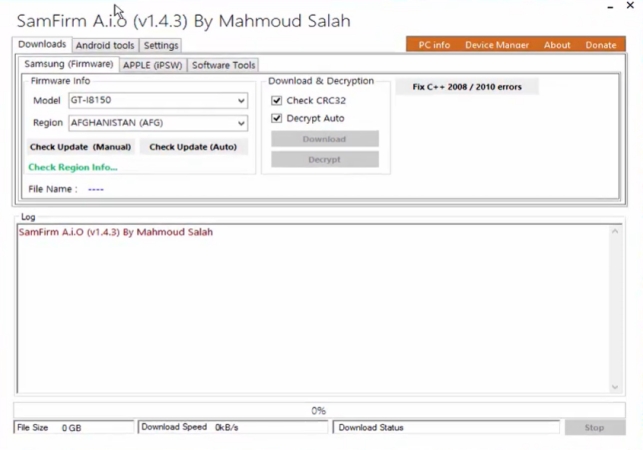Click the red SamFirm log entry line
Screen dimensions: 643x450
click(x=116, y=232)
